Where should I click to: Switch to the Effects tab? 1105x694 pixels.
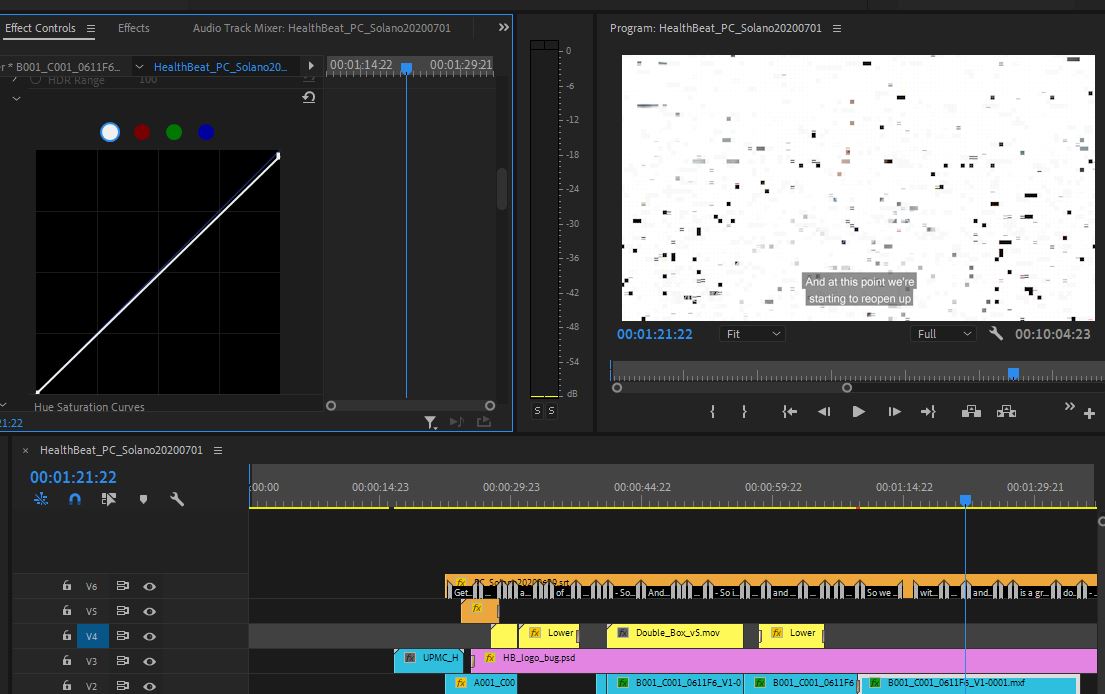click(x=133, y=28)
